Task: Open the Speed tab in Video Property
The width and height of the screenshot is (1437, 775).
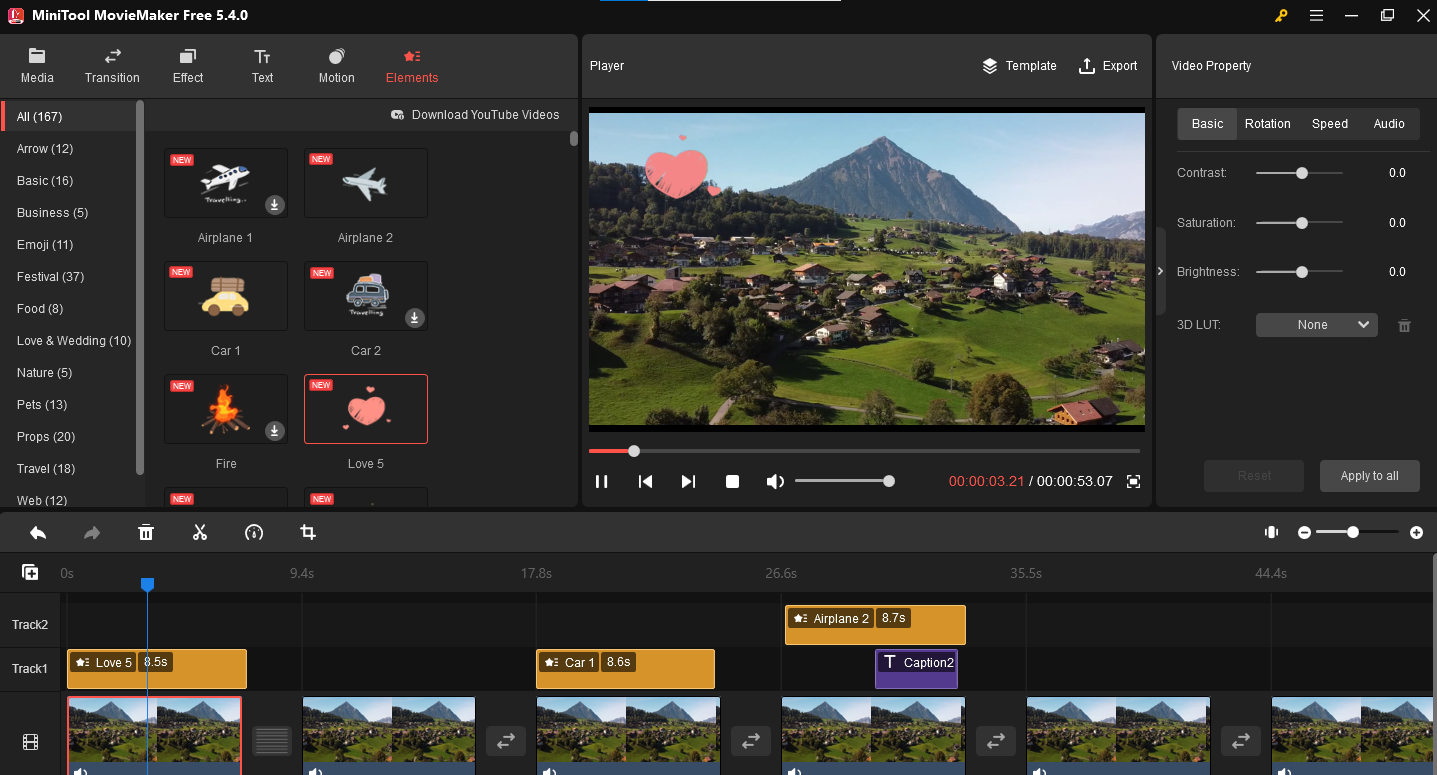Action: 1329,123
